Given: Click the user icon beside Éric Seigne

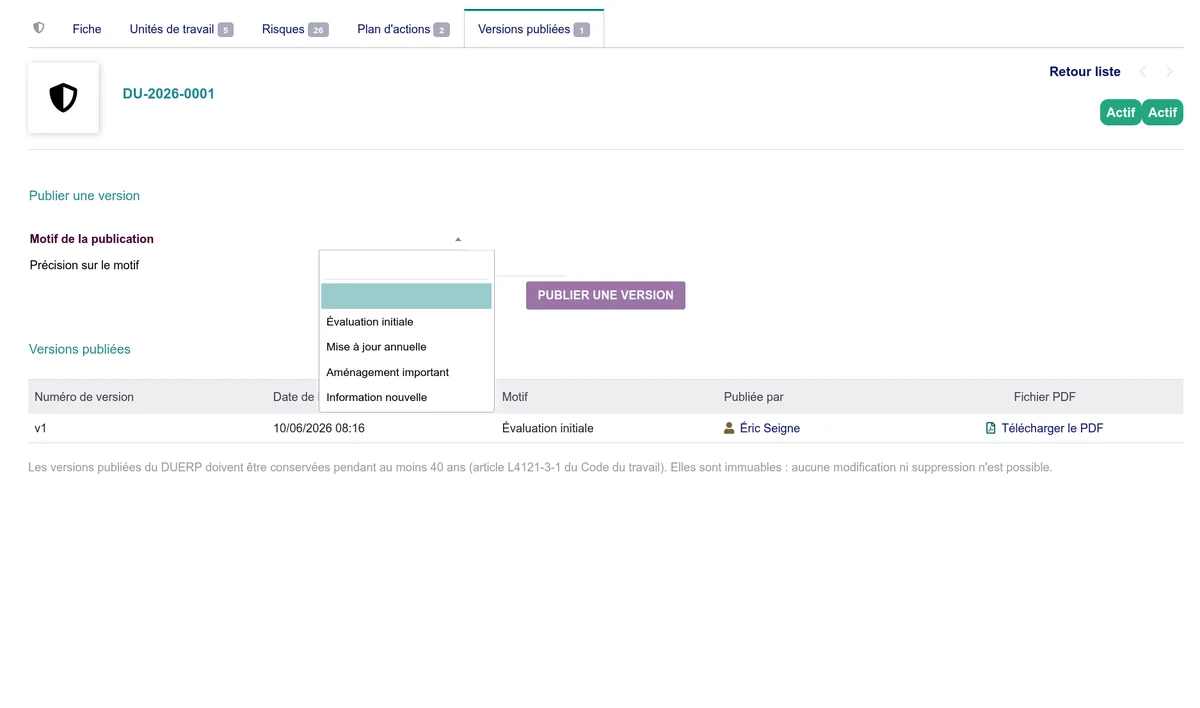Looking at the screenshot, I should pos(729,428).
